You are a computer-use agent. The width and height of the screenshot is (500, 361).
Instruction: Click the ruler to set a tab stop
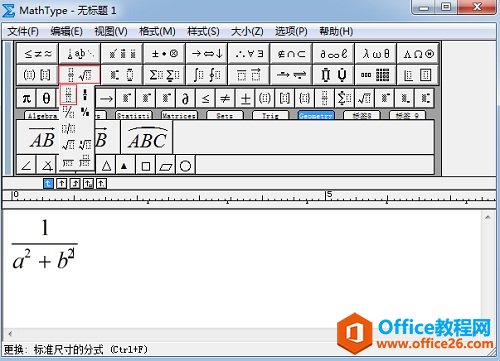(248, 197)
